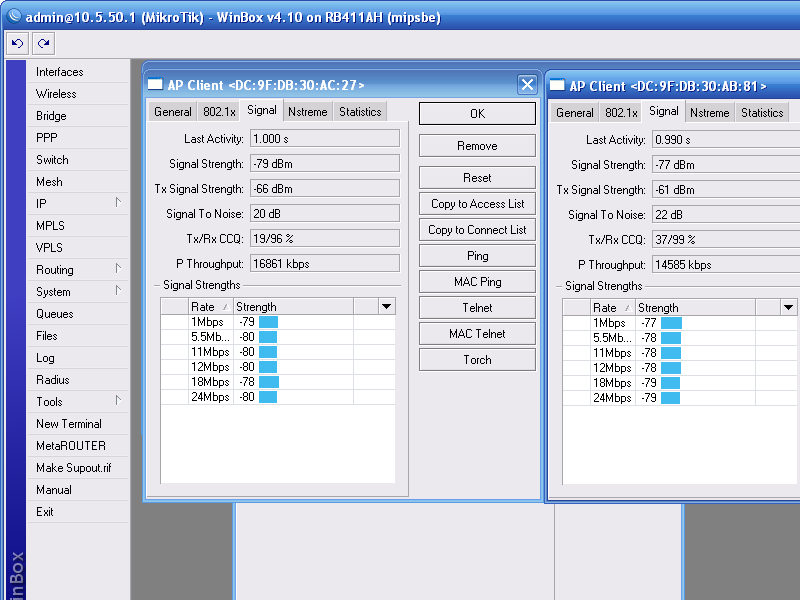Viewport: 800px width, 600px height.
Task: Click the undo arrow icon in toolbar
Action: [17, 43]
